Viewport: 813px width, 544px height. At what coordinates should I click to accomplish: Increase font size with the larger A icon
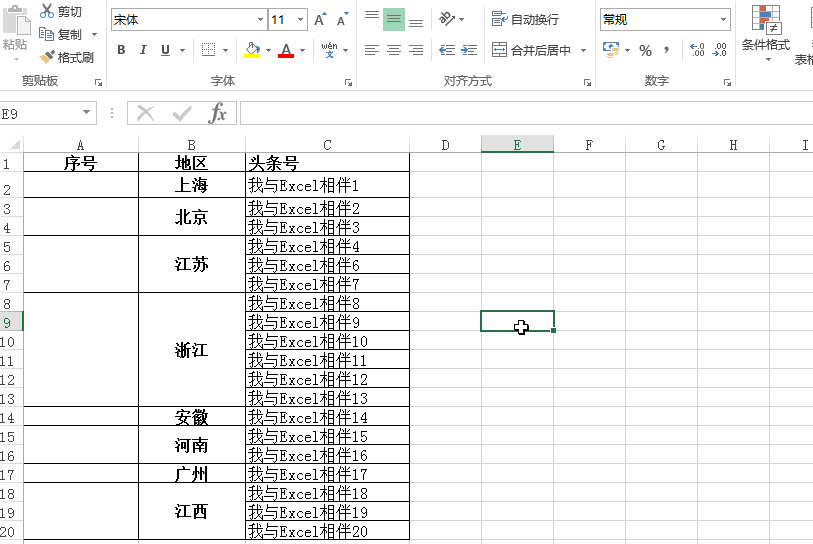click(x=320, y=20)
